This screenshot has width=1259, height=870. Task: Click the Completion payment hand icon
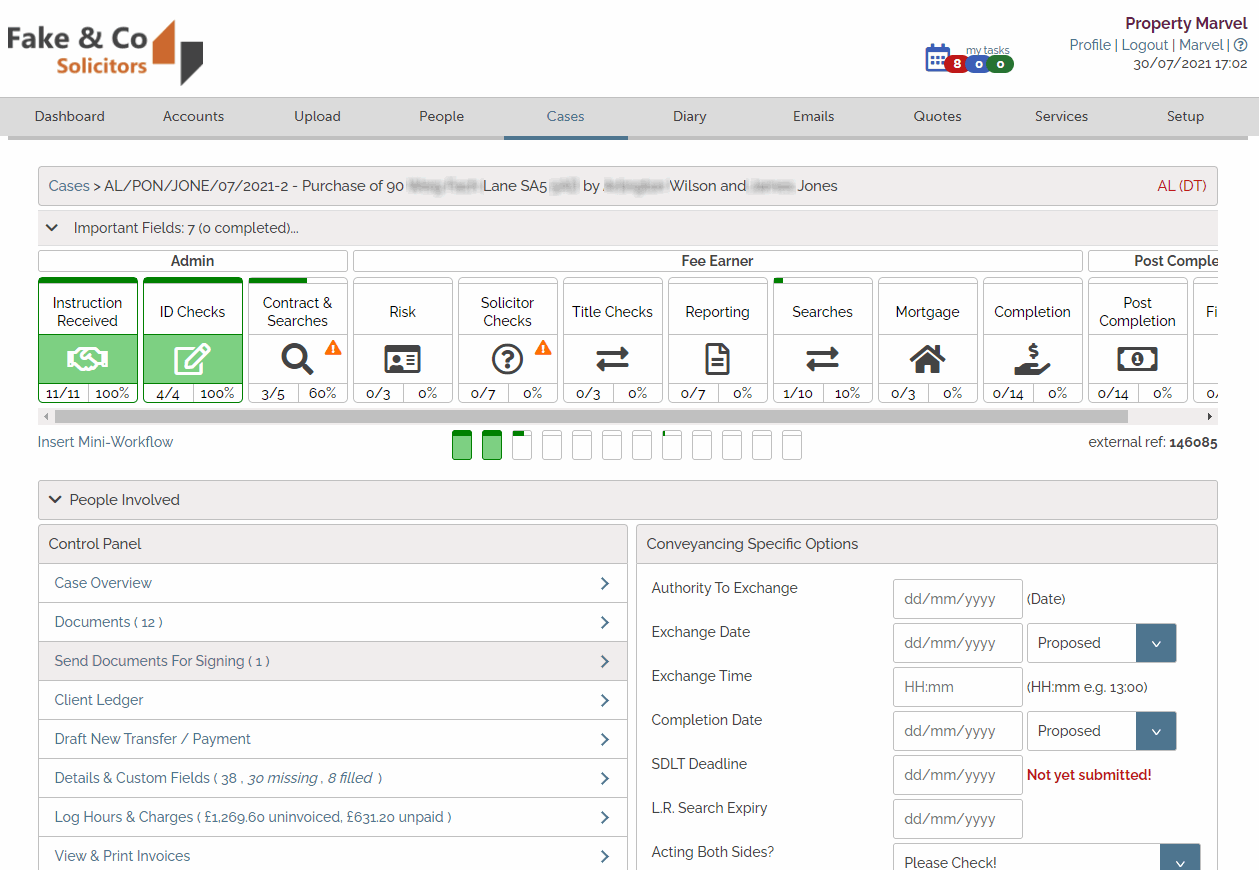1032,358
